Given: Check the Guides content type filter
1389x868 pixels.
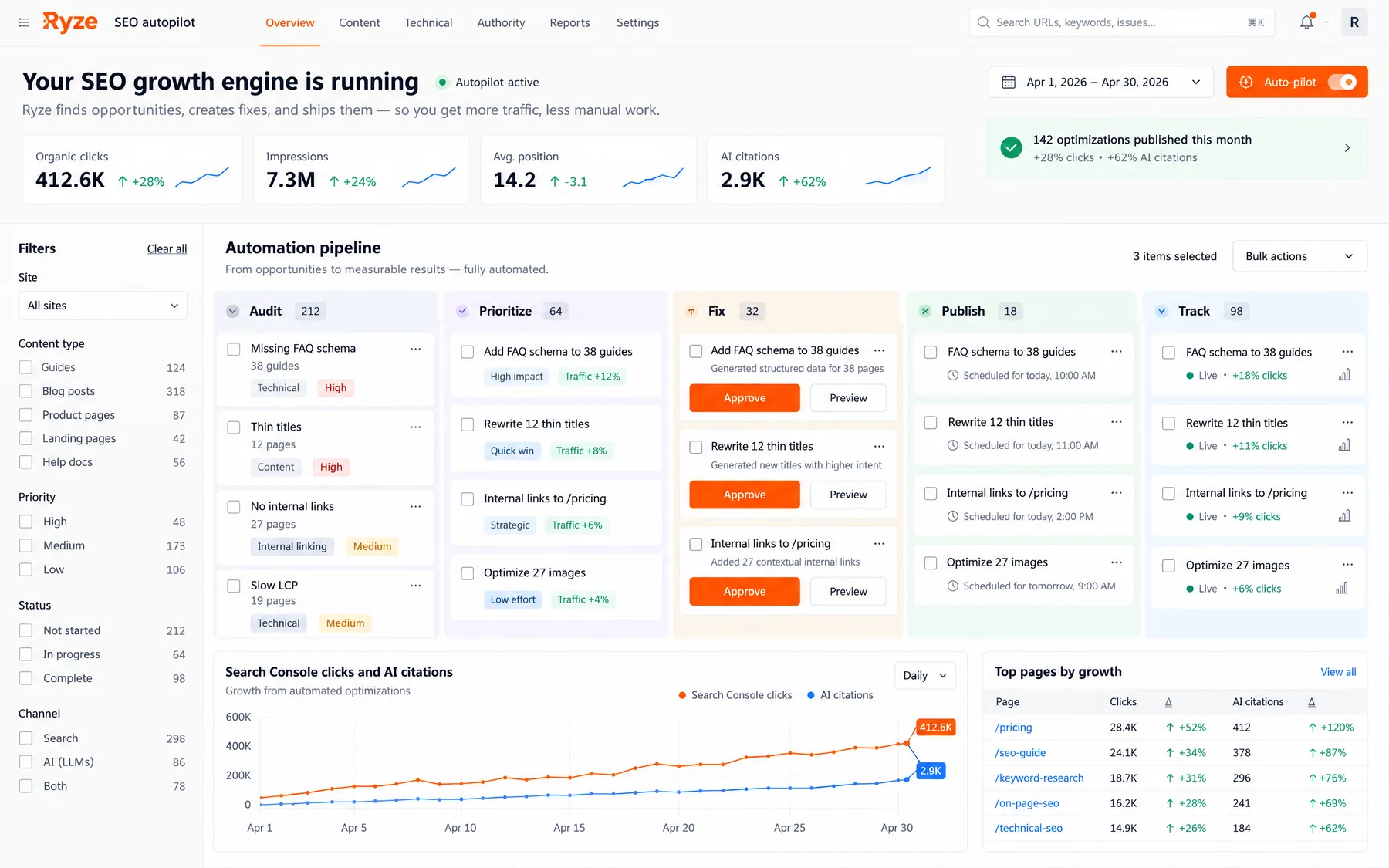Looking at the screenshot, I should point(25,367).
